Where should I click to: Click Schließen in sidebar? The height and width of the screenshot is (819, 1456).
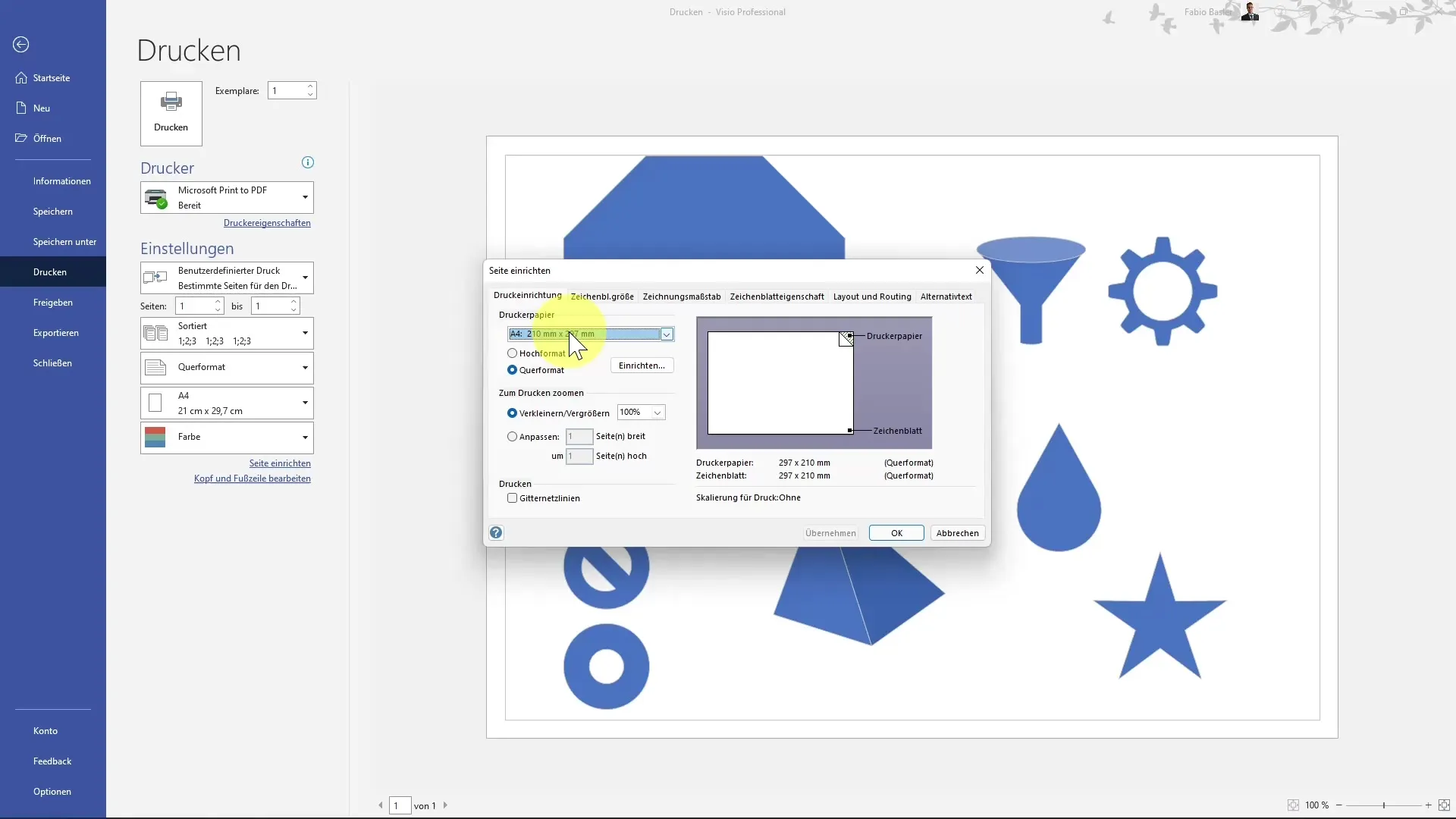click(x=52, y=363)
